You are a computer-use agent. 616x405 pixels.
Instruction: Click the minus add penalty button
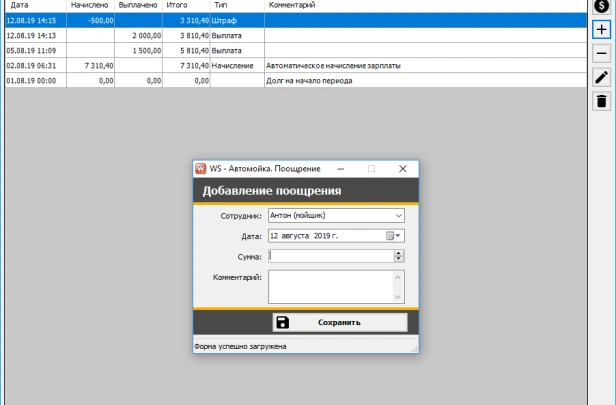(x=601, y=54)
